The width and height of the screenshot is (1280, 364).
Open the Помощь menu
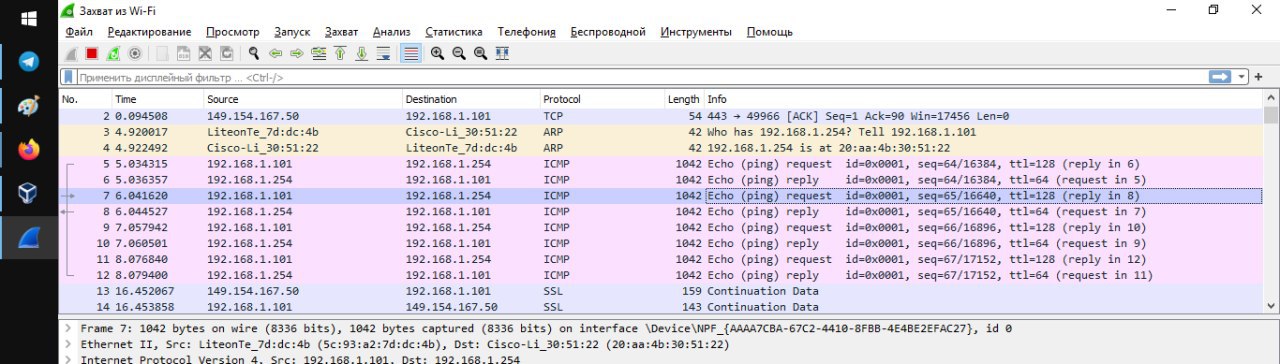coord(770,32)
